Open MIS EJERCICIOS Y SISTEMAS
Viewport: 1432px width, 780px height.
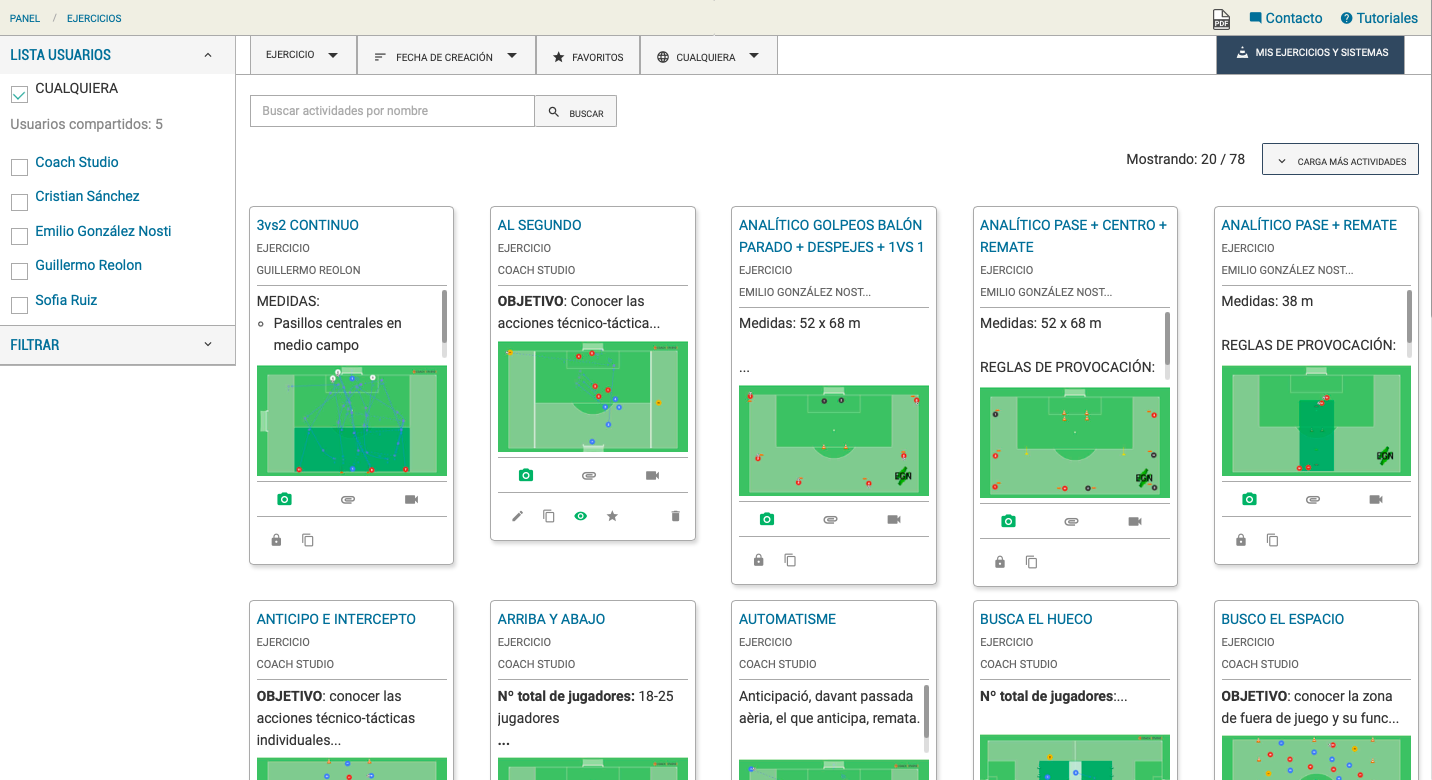click(1310, 53)
